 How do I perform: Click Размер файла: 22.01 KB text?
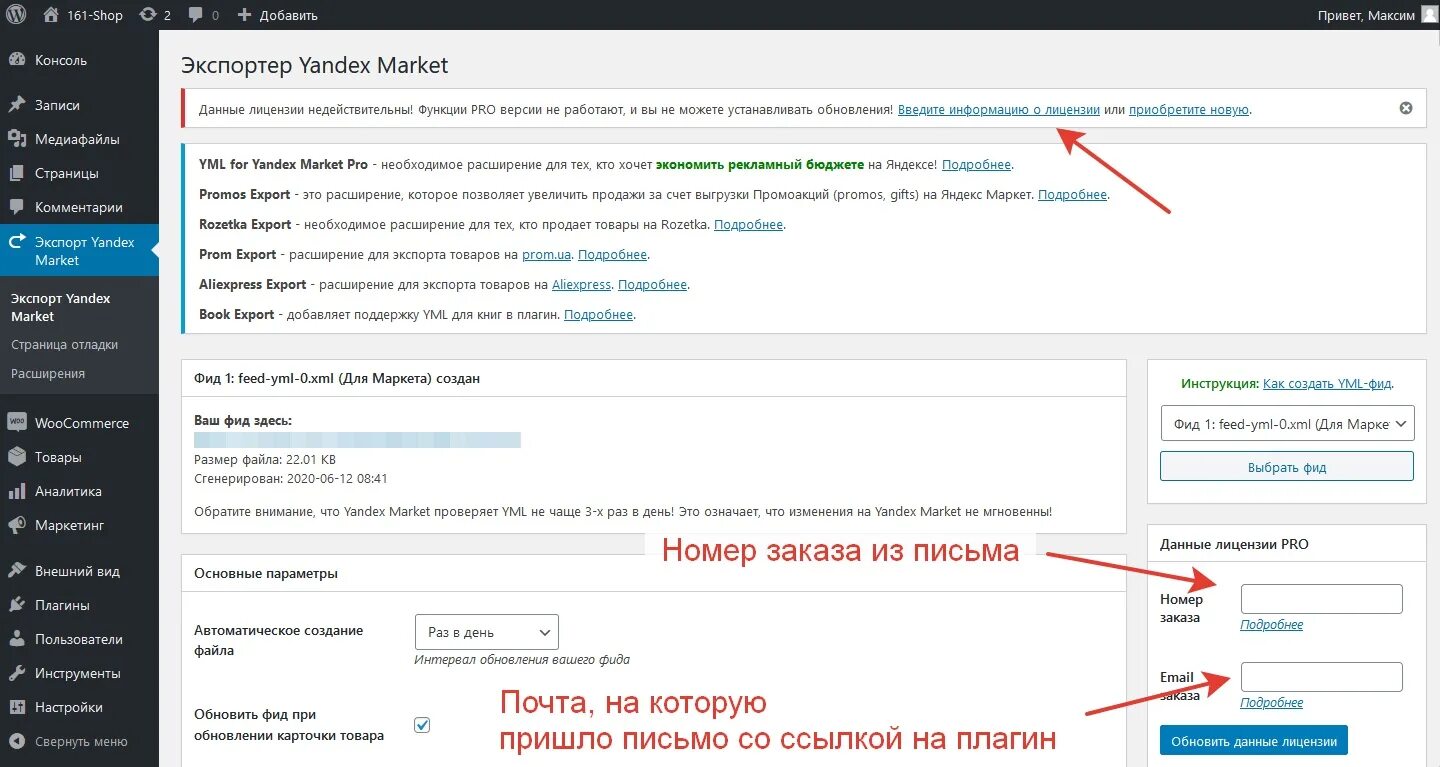click(265, 459)
